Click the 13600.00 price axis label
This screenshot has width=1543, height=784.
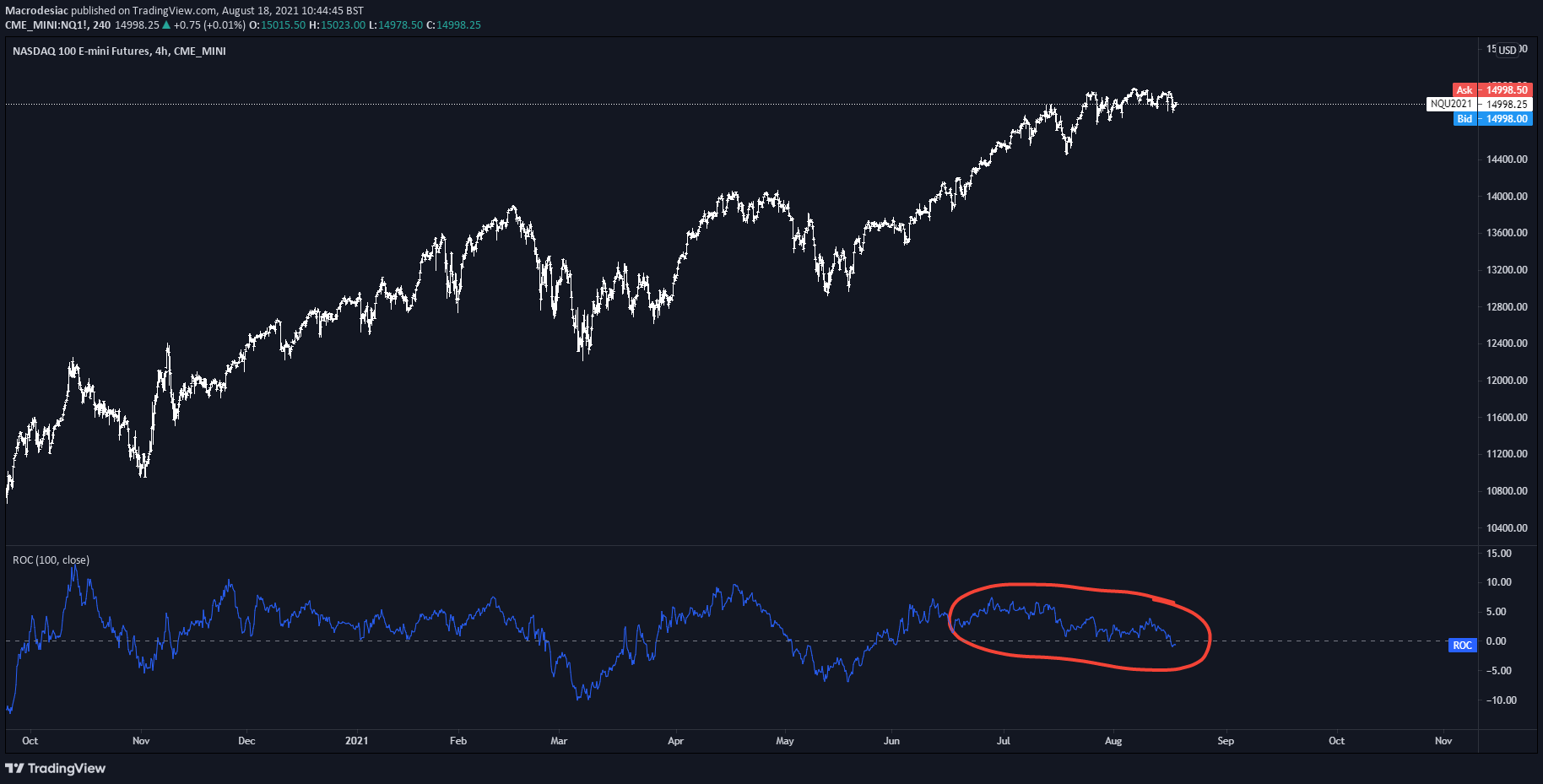tap(1507, 232)
